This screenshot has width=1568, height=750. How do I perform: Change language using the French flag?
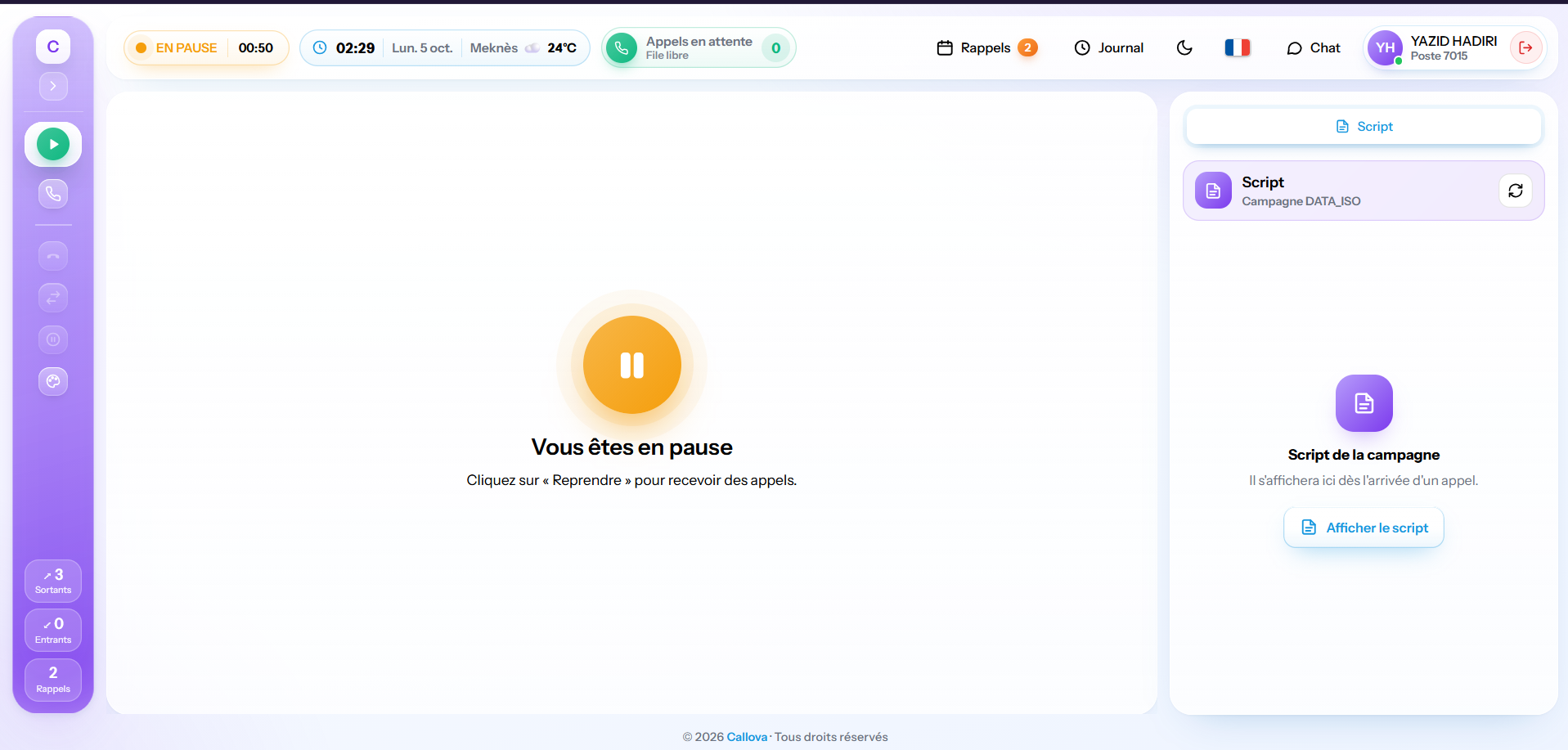(x=1238, y=48)
